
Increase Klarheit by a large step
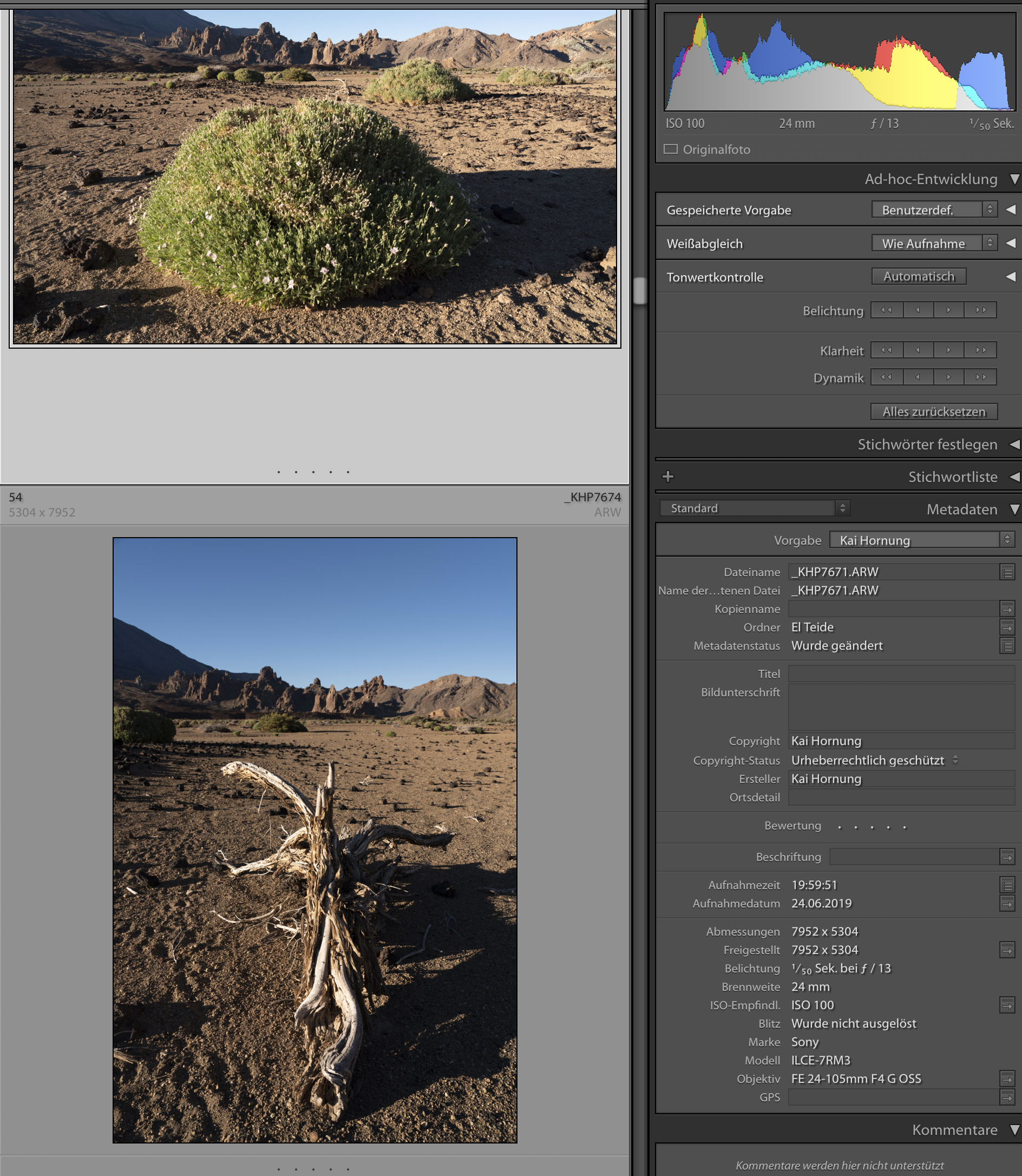coord(980,350)
